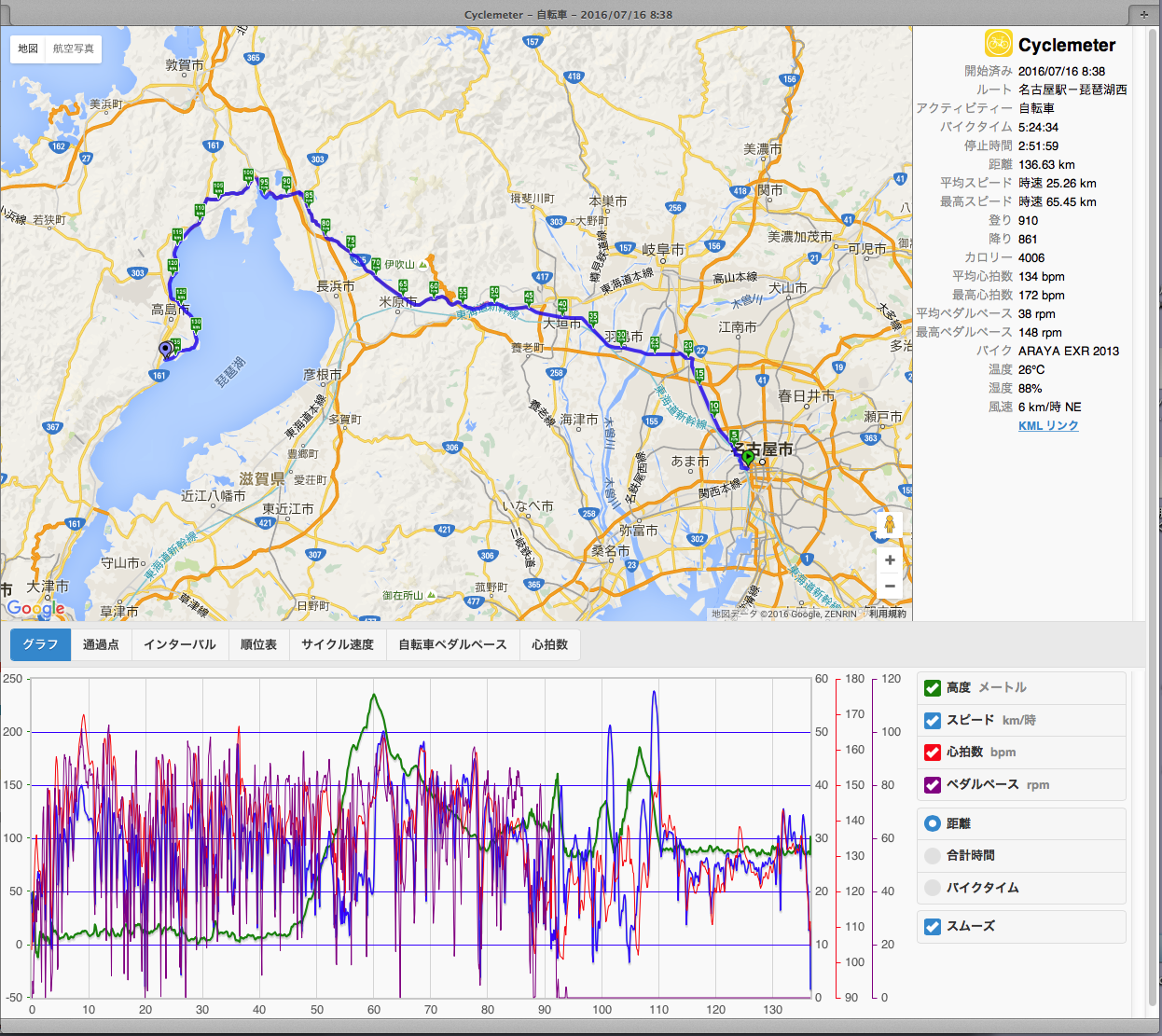Click the bike name ARAYA EXR 2013
Image resolution: width=1162 pixels, height=1036 pixels.
(1069, 351)
